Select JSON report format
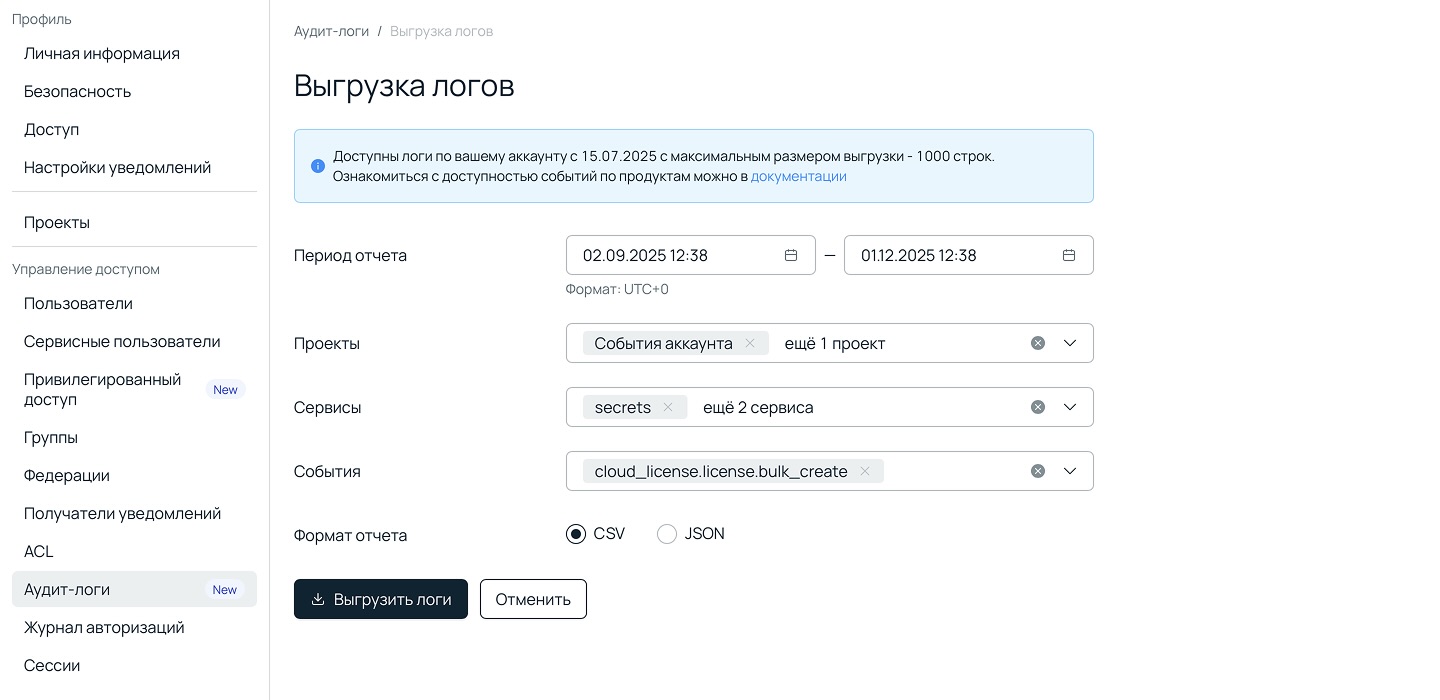This screenshot has width=1440, height=700. tap(667, 534)
